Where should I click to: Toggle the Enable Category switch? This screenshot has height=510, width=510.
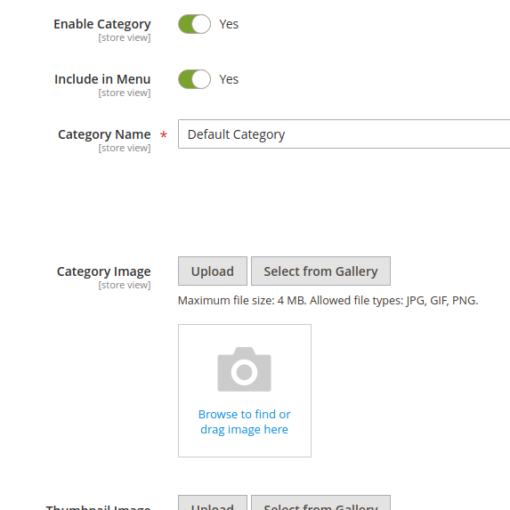[194, 24]
